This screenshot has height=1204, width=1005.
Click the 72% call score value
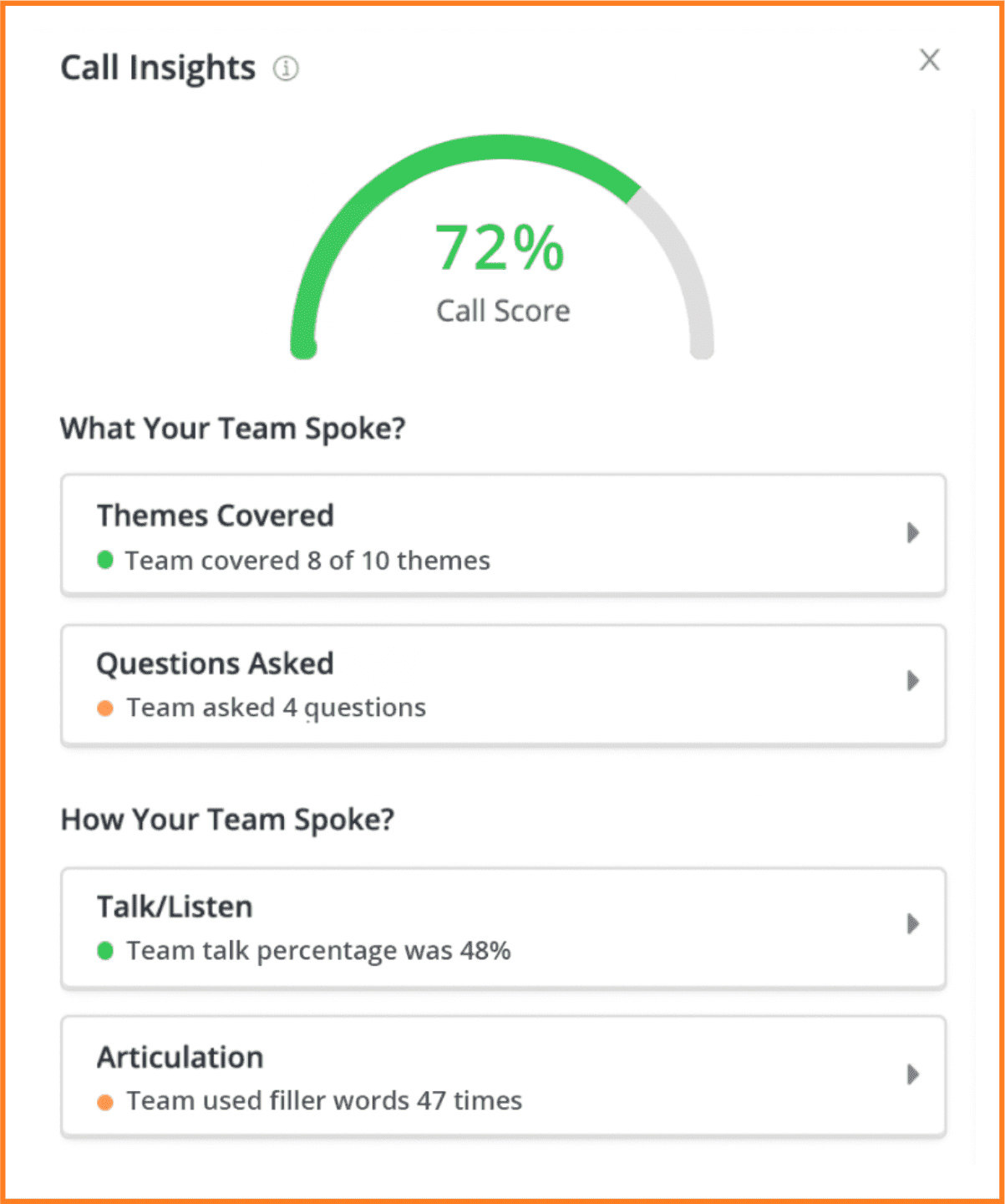[x=500, y=248]
